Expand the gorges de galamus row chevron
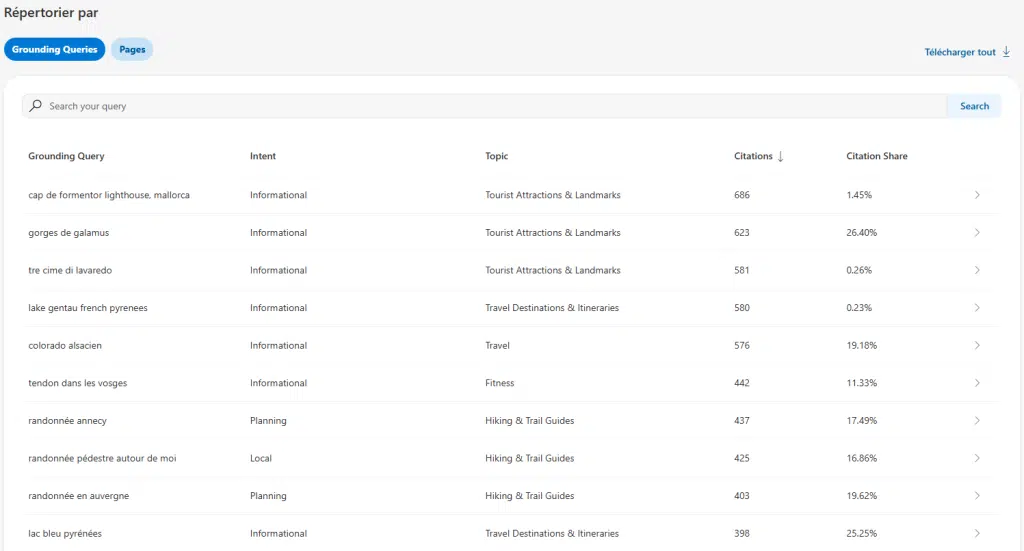This screenshot has height=551, width=1024. 977,232
